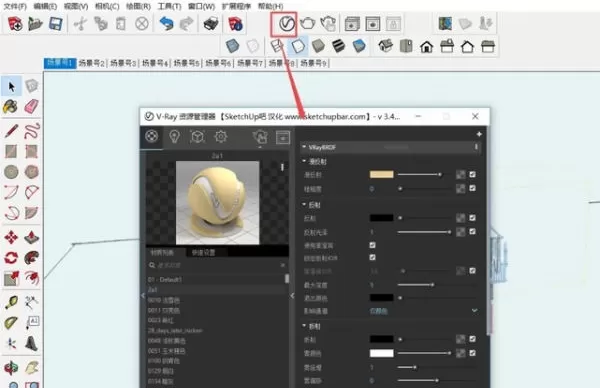This screenshot has height=388, width=600.
Task: Click the Undo blue arrow icon
Action: pos(166,24)
